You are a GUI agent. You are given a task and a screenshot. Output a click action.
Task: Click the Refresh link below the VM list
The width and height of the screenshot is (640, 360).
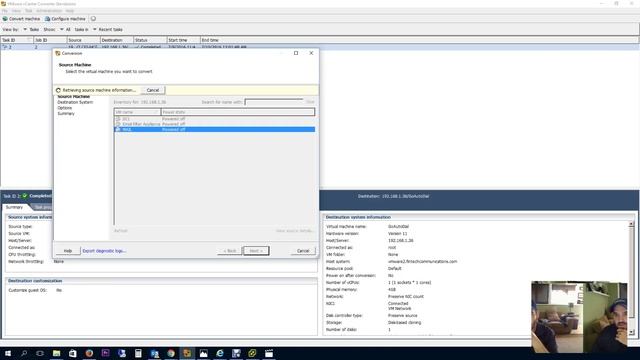[x=121, y=231]
